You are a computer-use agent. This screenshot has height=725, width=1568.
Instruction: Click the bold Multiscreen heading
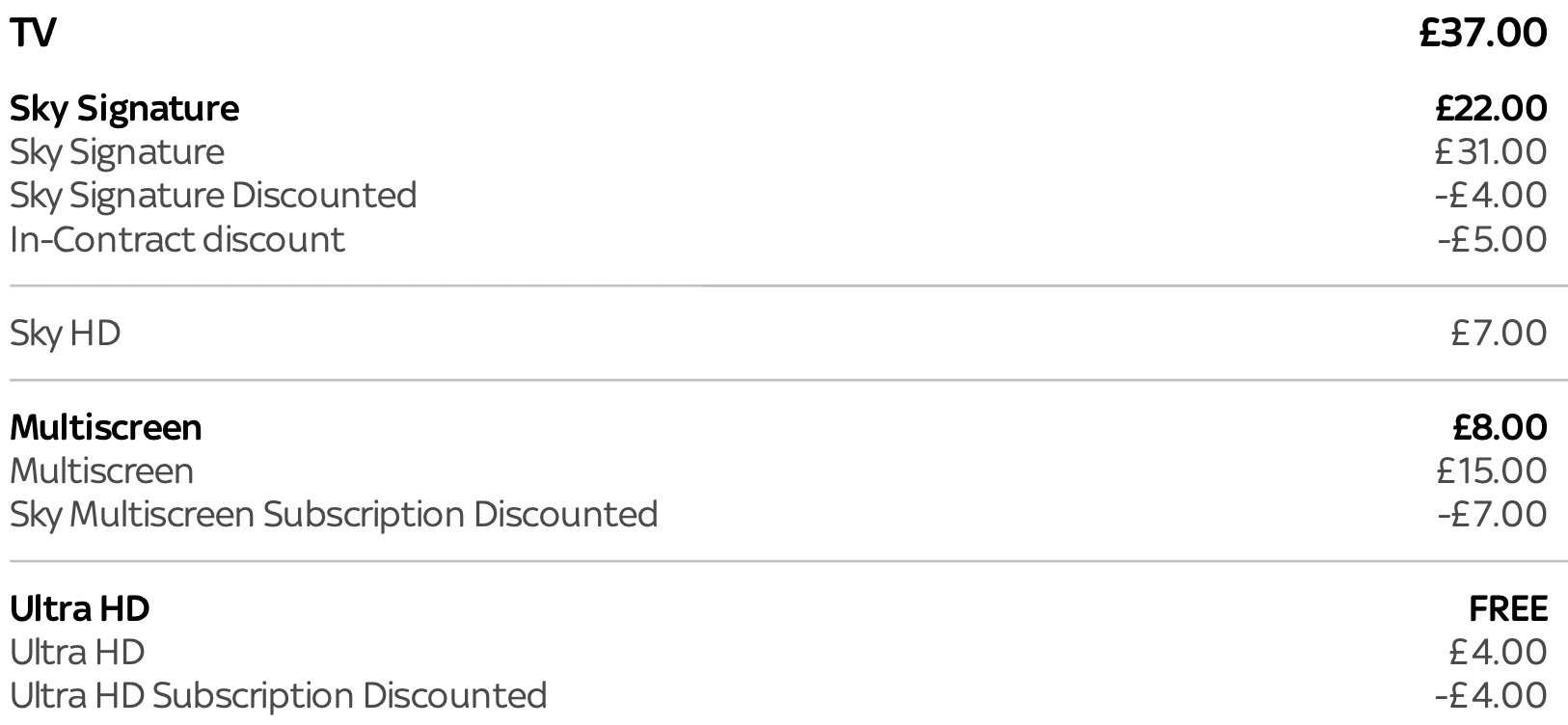click(106, 427)
